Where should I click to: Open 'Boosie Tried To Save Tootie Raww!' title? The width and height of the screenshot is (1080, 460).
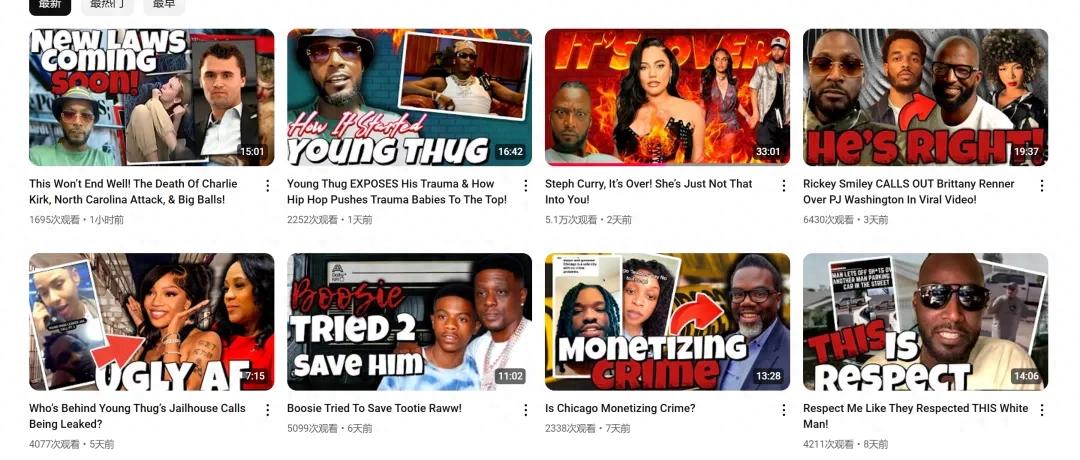click(x=374, y=408)
